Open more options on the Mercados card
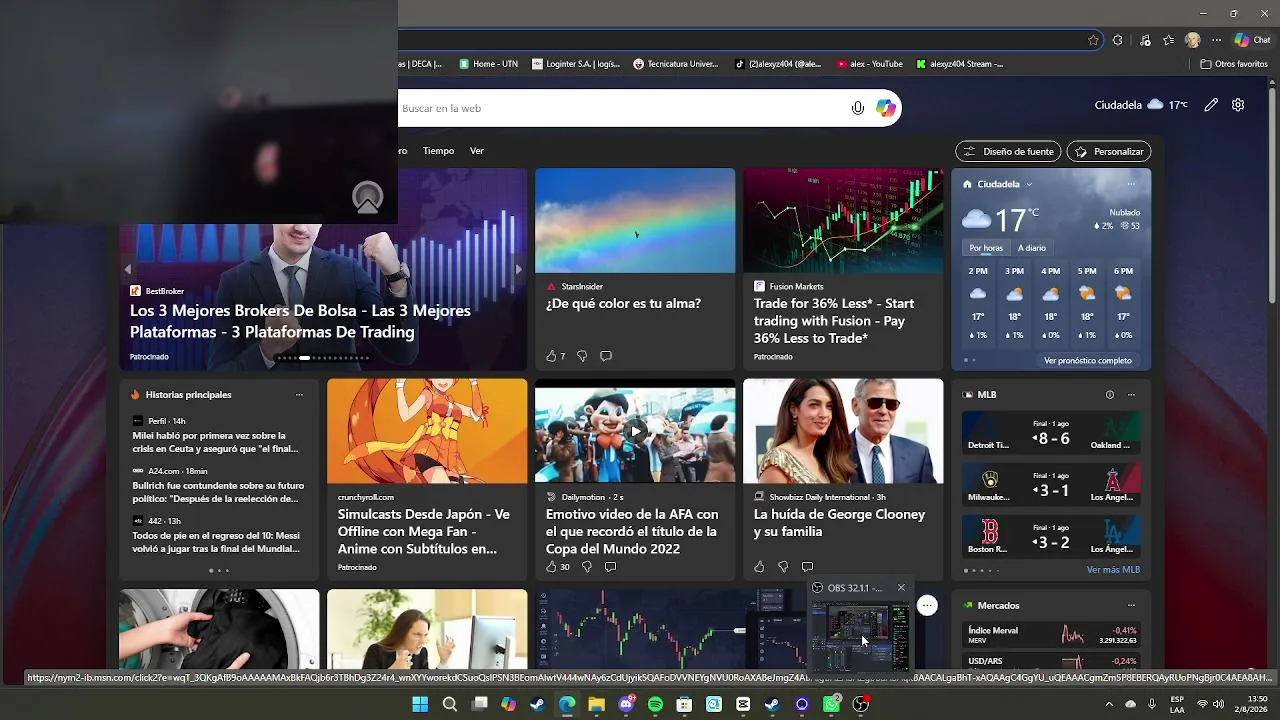 (x=1131, y=605)
